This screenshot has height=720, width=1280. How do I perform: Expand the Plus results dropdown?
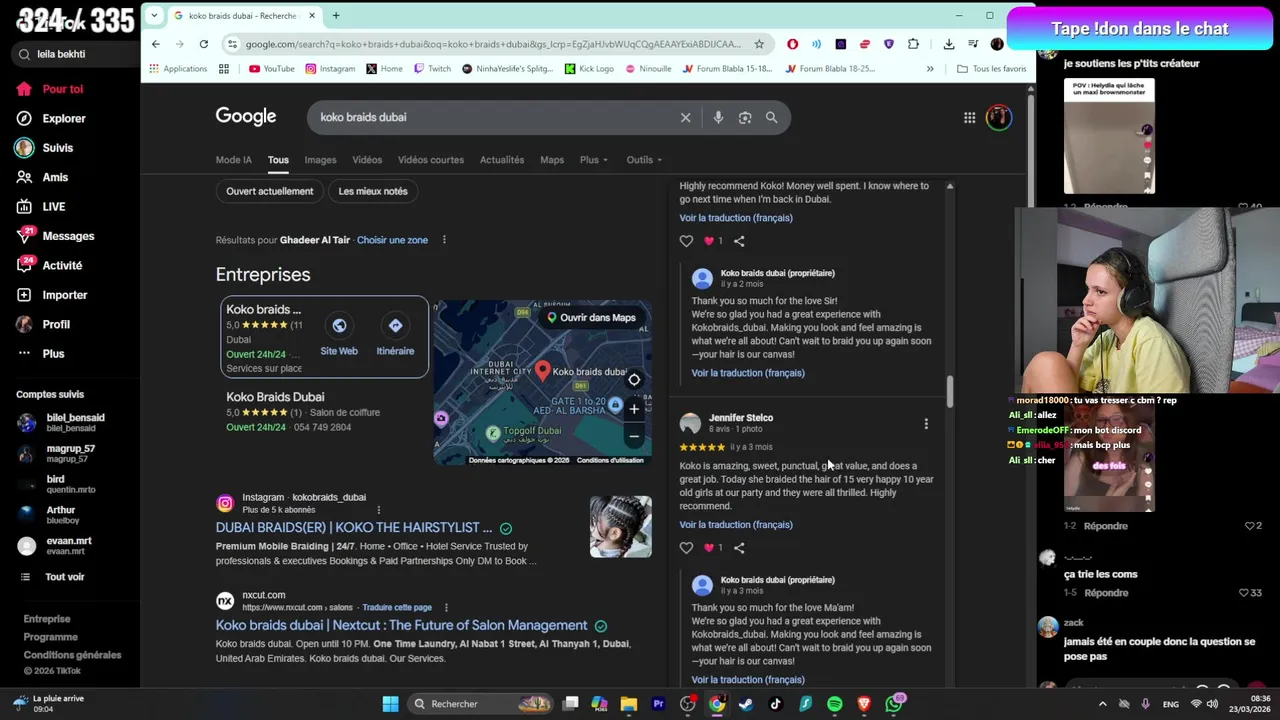[x=593, y=160]
